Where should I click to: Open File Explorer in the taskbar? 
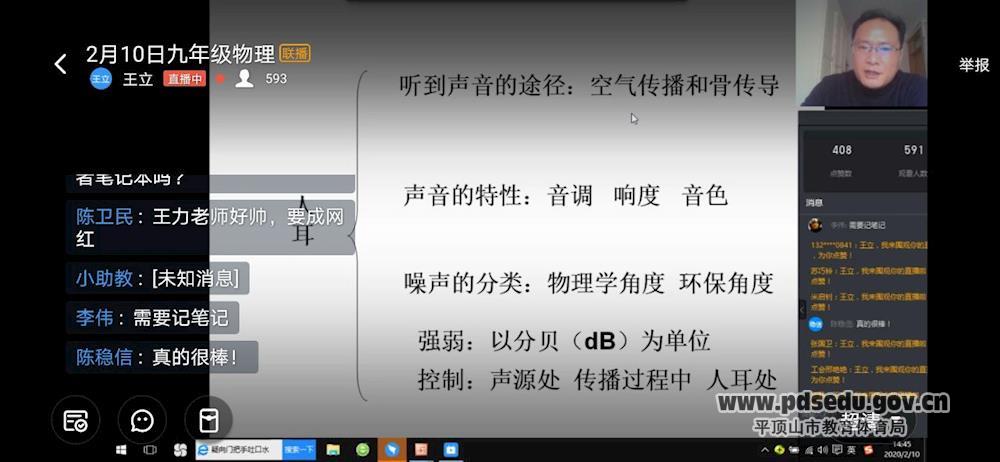(x=333, y=450)
